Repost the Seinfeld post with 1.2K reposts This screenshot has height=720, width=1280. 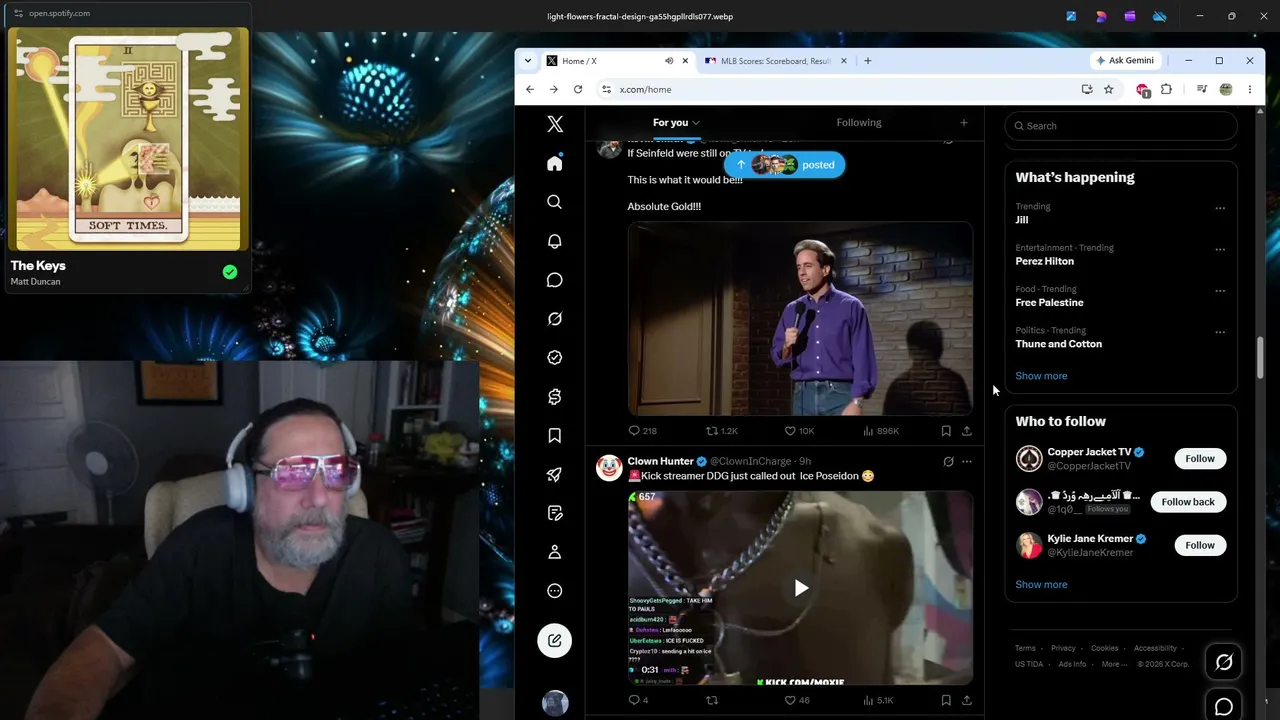coord(722,431)
